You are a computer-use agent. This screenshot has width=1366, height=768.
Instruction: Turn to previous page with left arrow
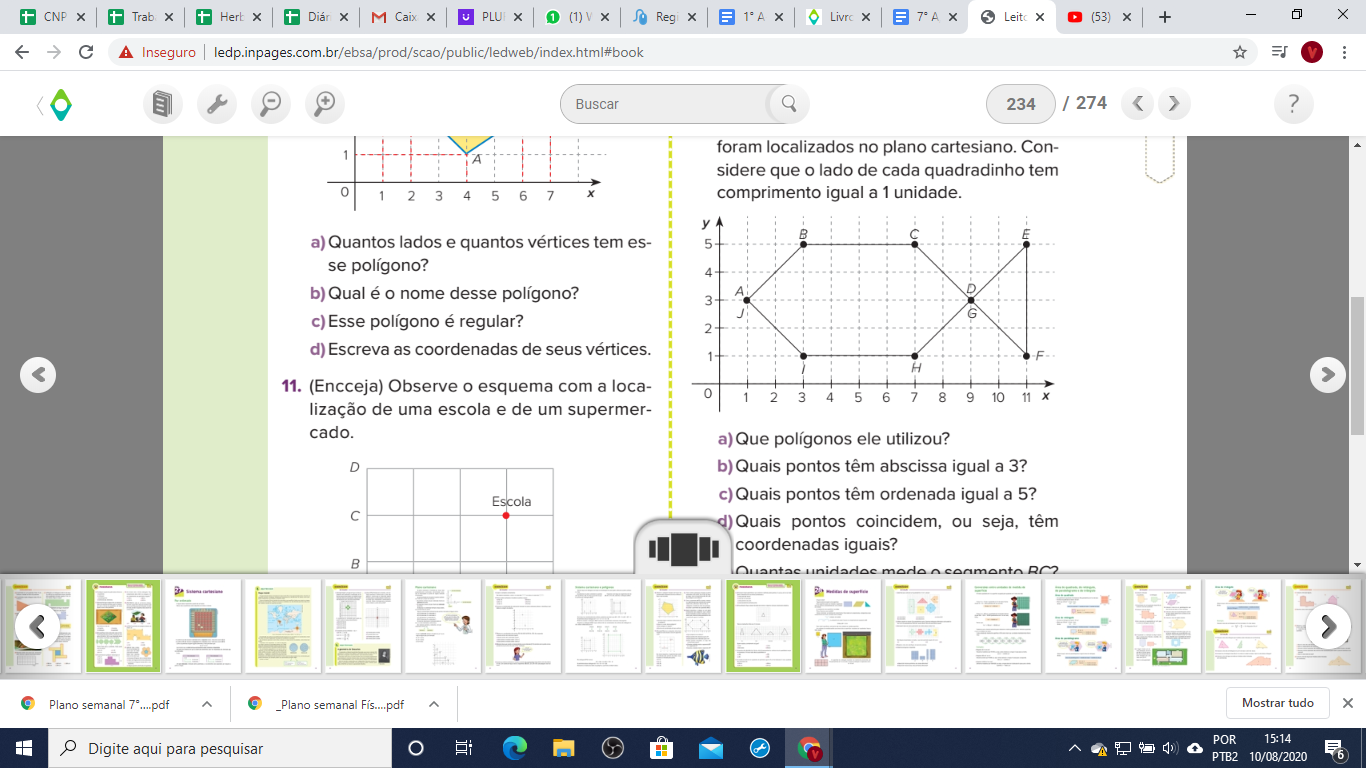[x=38, y=374]
